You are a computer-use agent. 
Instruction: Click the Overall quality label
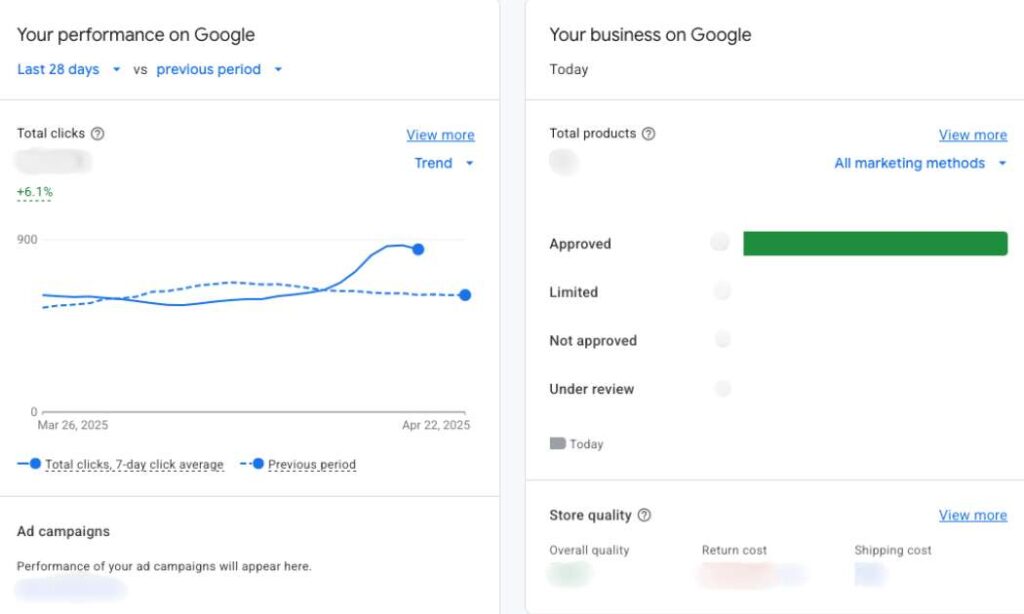[x=589, y=550]
